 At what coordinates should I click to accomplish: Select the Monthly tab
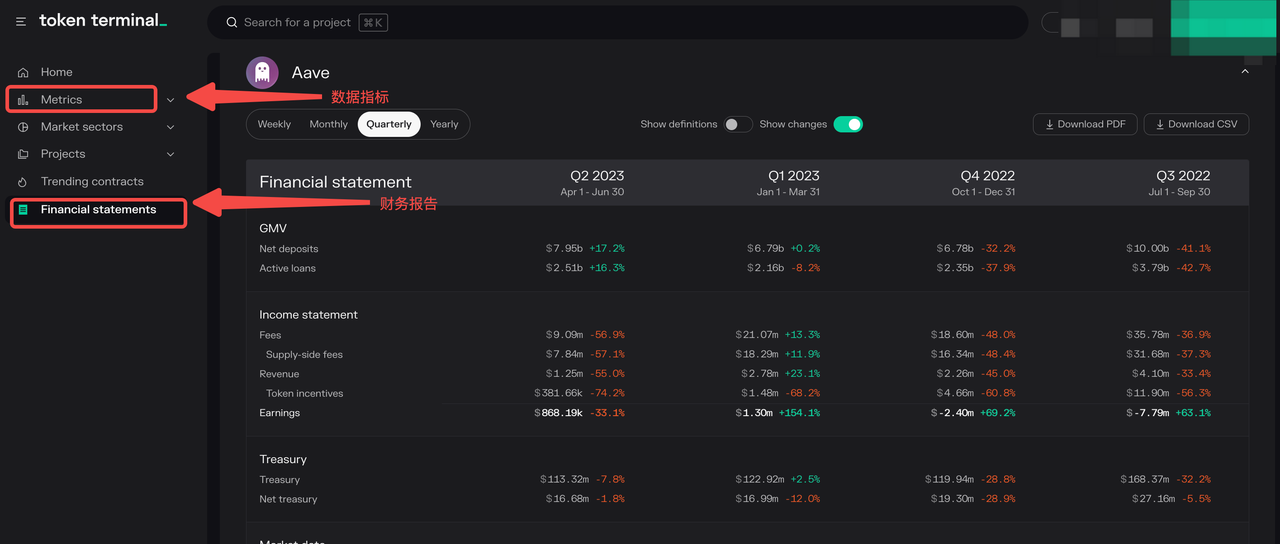(328, 124)
